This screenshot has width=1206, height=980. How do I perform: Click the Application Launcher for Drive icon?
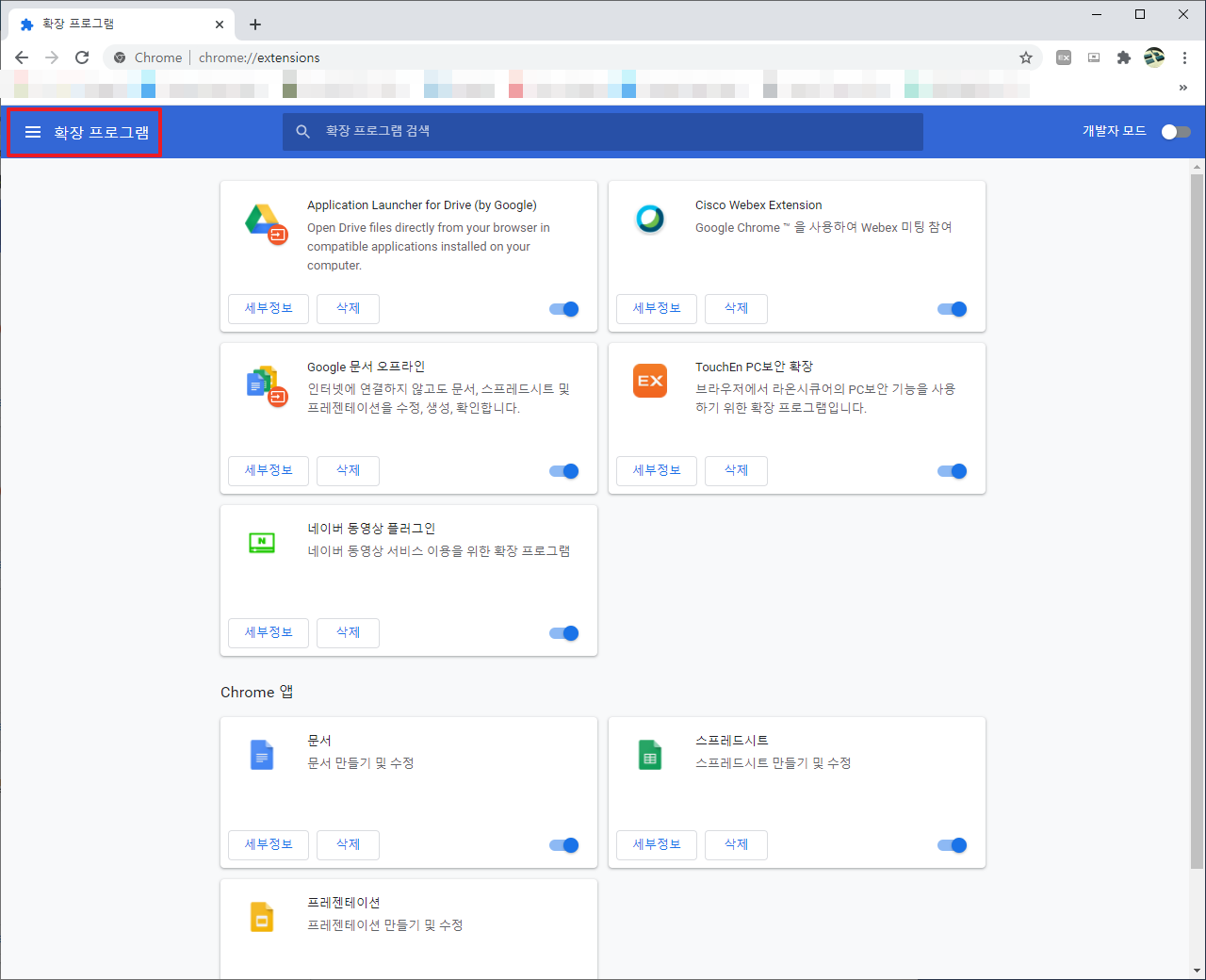pyautogui.click(x=265, y=223)
